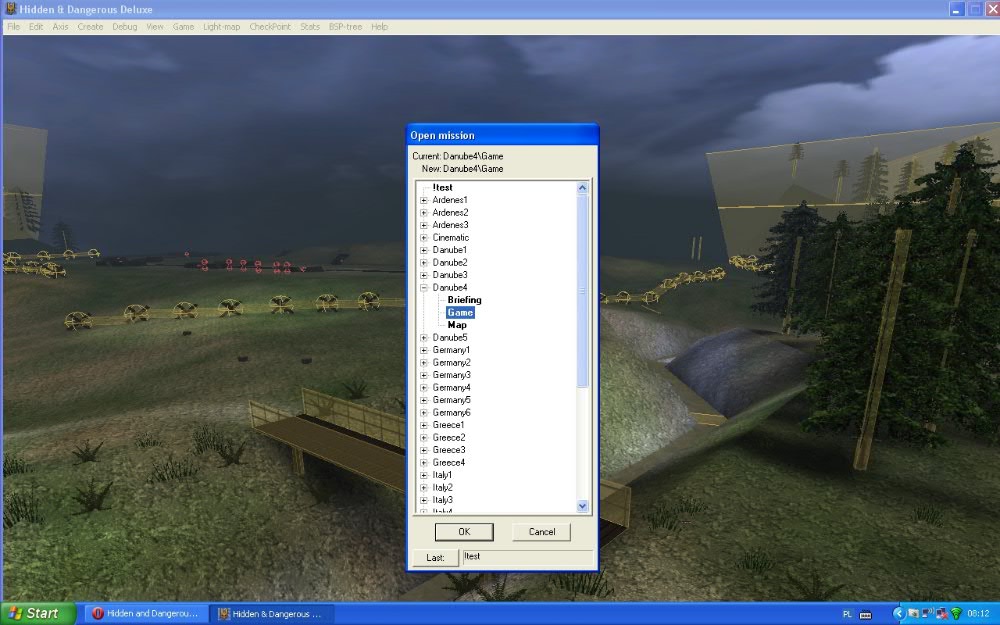Expand the Ardenes2 tree node

pyautogui.click(x=423, y=213)
